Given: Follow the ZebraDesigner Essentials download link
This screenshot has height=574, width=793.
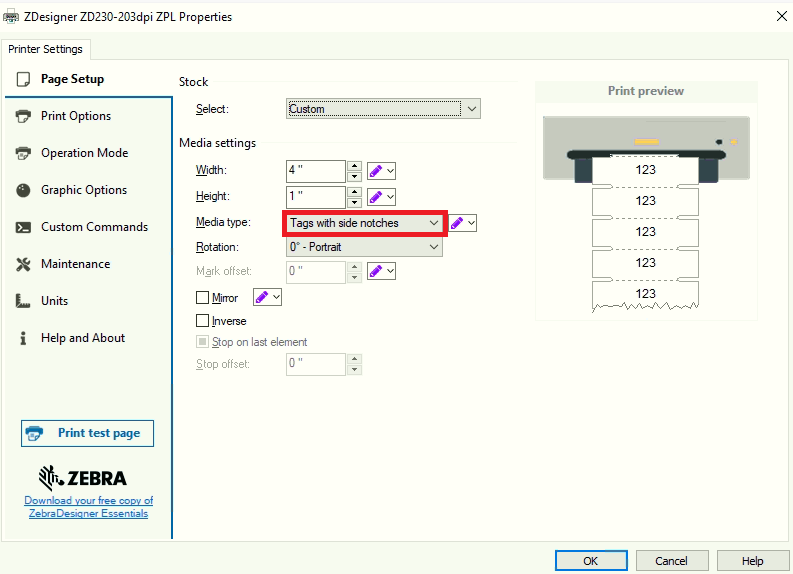Looking at the screenshot, I should tap(89, 507).
